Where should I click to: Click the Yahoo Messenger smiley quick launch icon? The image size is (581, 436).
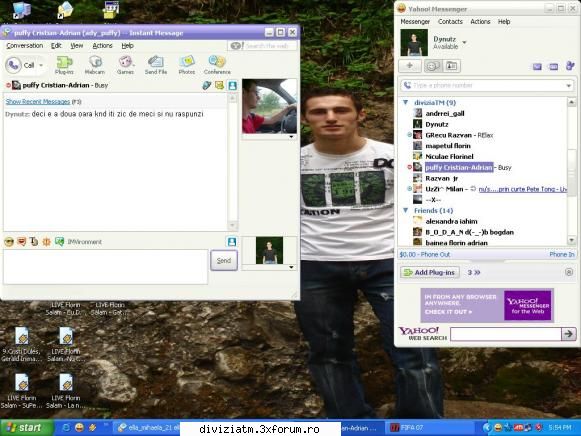79,427
